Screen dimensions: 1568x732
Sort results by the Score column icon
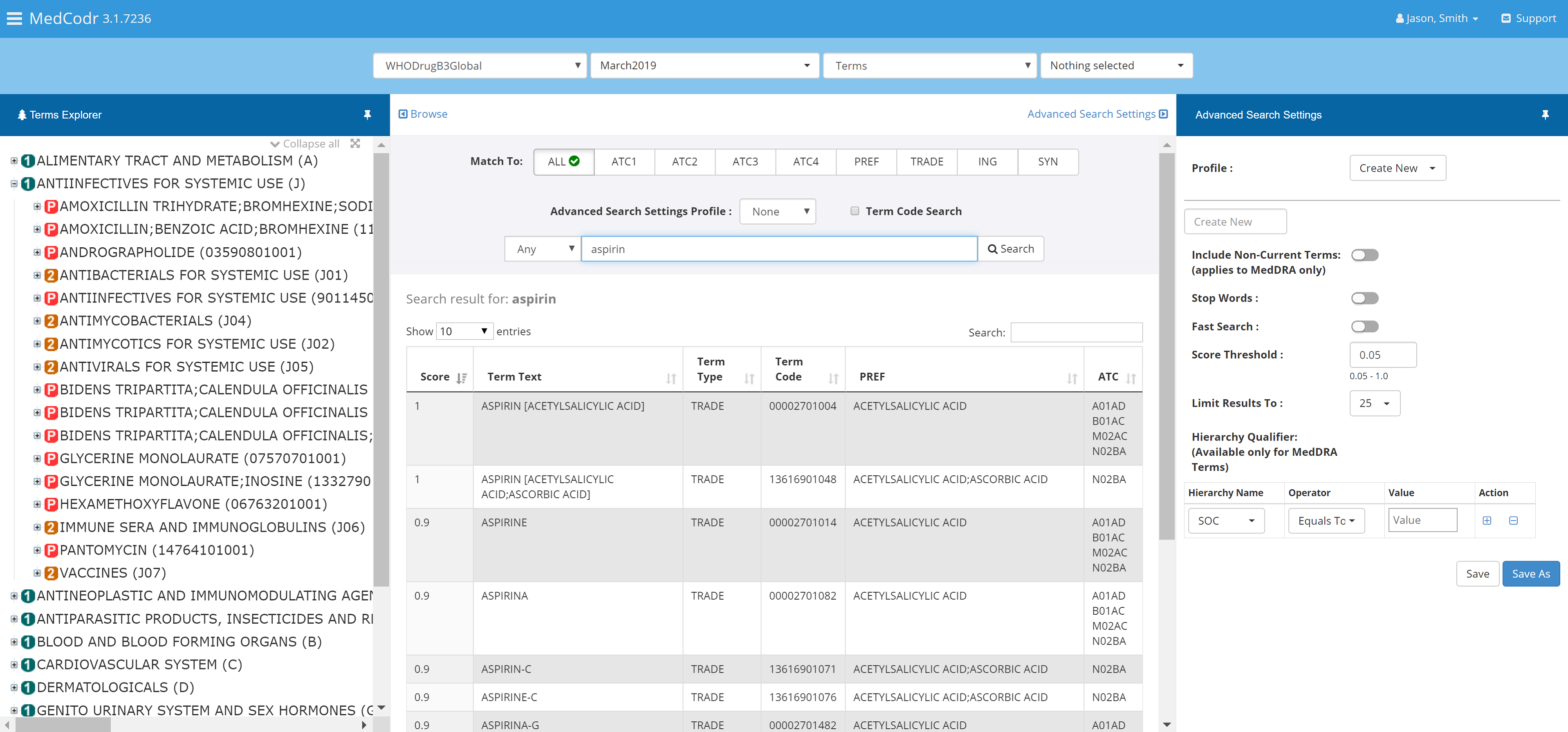pos(461,378)
